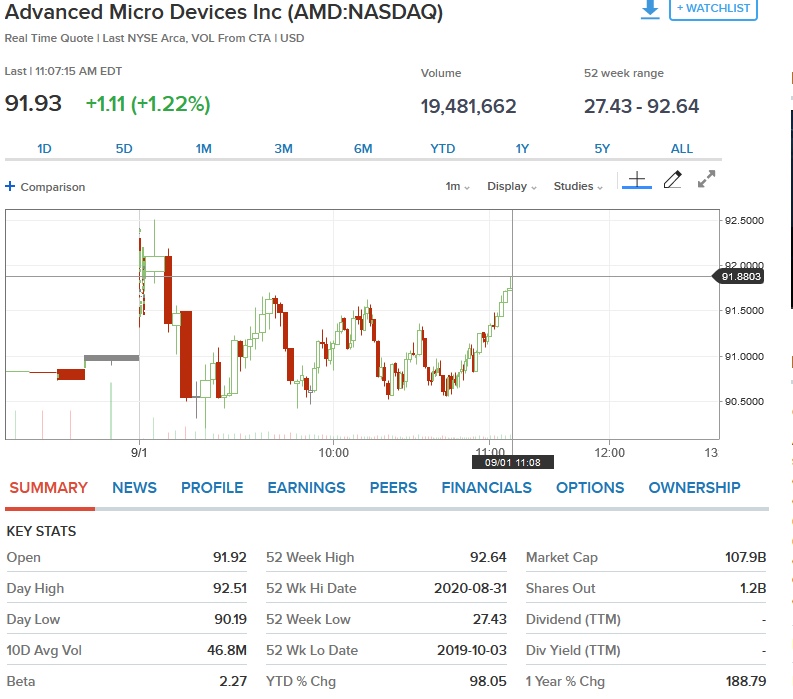The image size is (793, 699).
Task: Activate the pencil draw tool
Action: pyautogui.click(x=672, y=180)
